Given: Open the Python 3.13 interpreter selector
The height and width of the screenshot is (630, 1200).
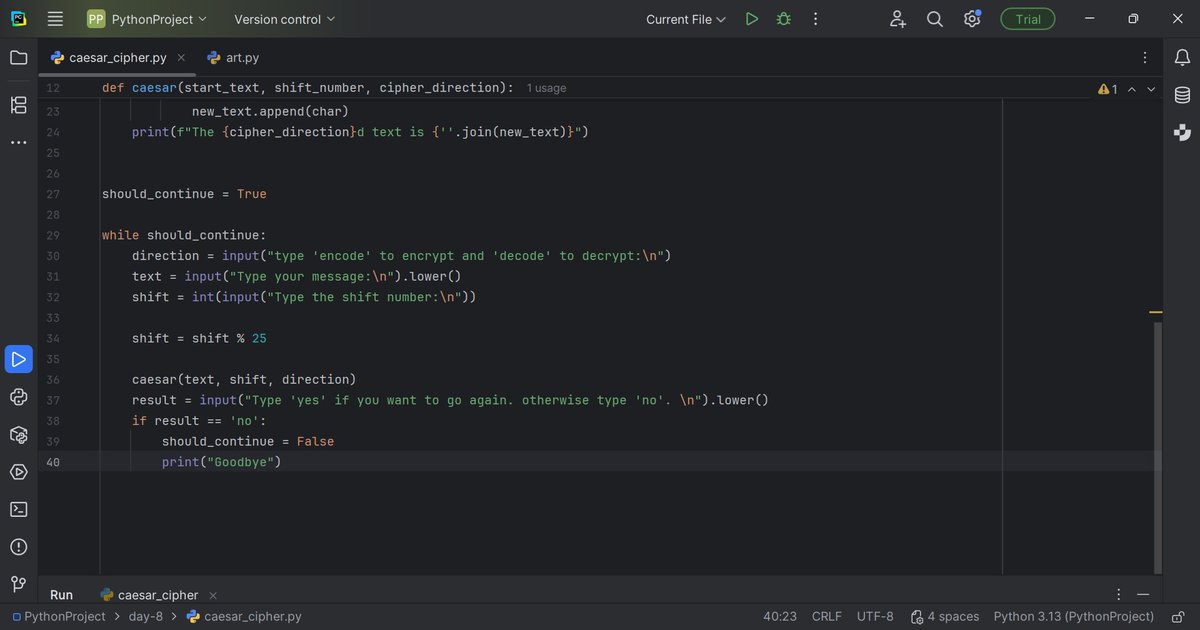Looking at the screenshot, I should 1074,617.
